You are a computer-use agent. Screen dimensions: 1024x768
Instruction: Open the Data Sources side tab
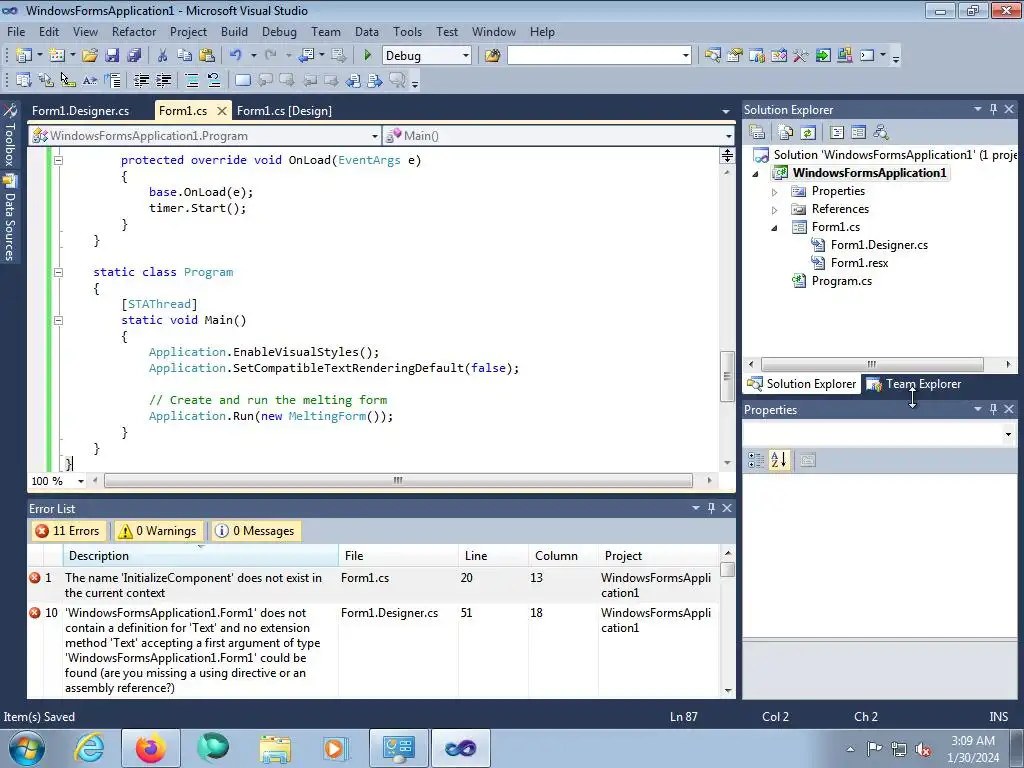point(10,219)
